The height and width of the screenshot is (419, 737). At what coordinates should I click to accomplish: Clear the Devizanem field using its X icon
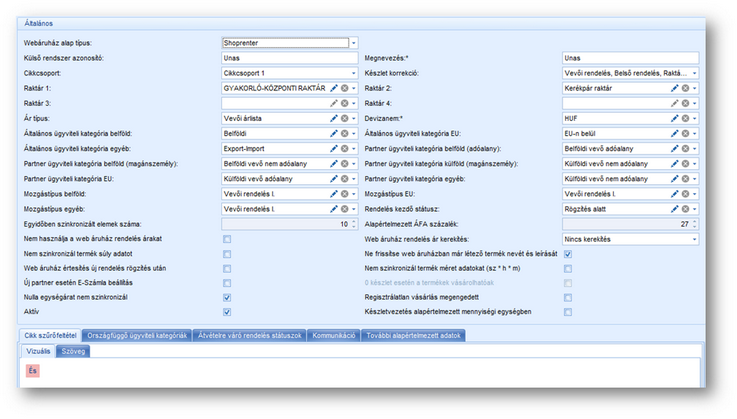(x=685, y=118)
